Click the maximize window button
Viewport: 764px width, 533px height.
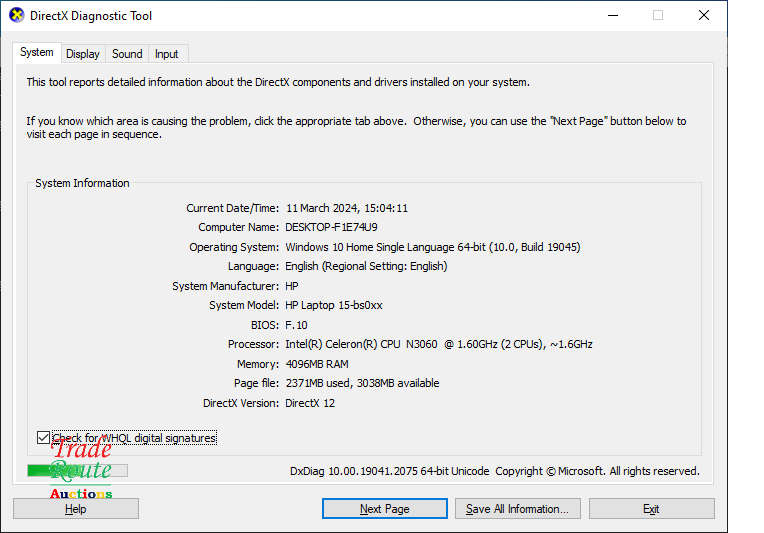tap(658, 16)
